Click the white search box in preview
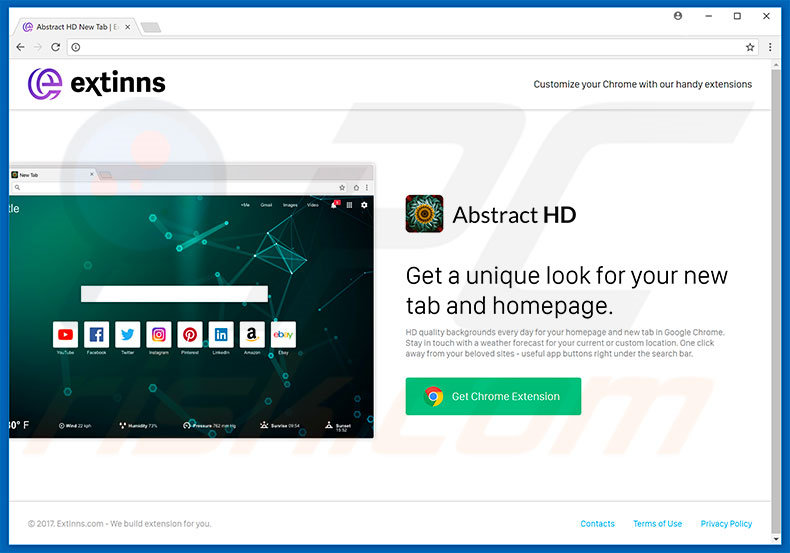Screen dimensions: 790x553 coord(174,294)
